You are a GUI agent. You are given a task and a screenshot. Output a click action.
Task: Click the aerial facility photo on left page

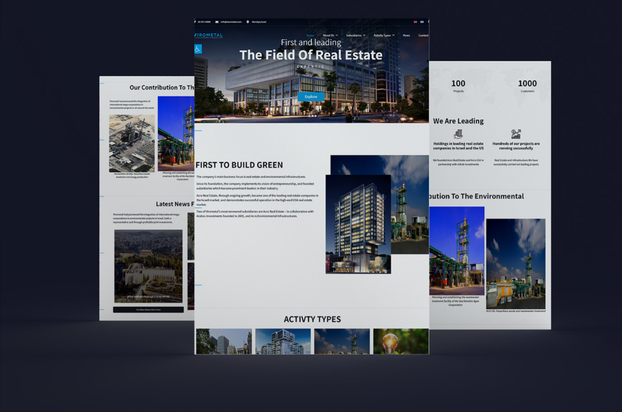(132, 143)
